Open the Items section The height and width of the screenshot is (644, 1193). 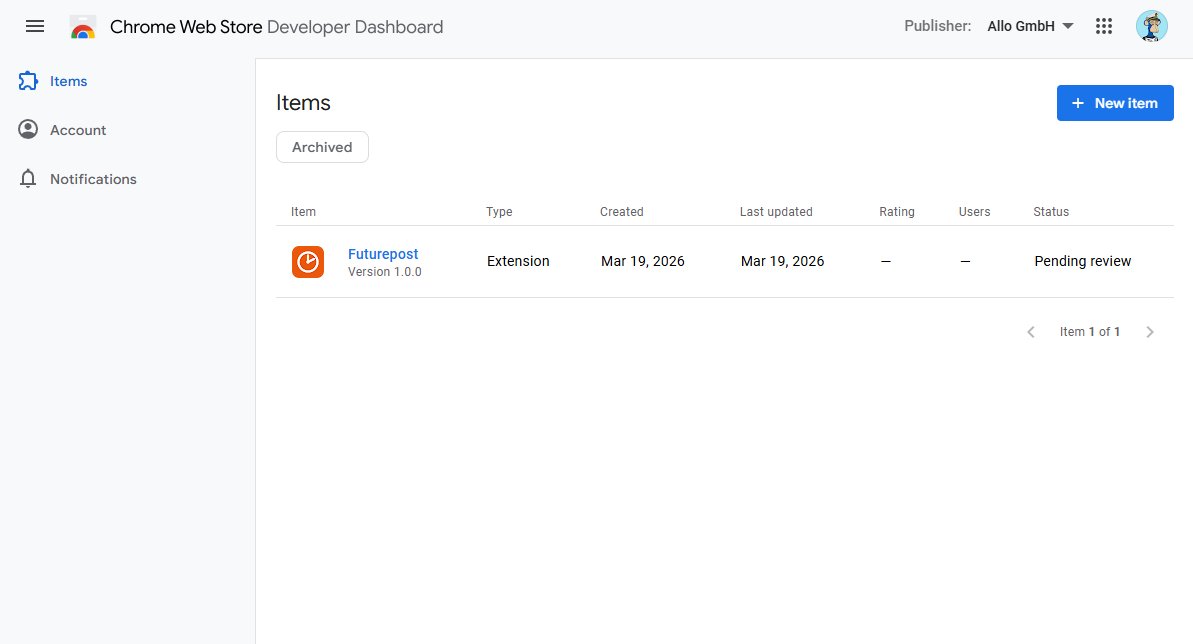click(68, 81)
